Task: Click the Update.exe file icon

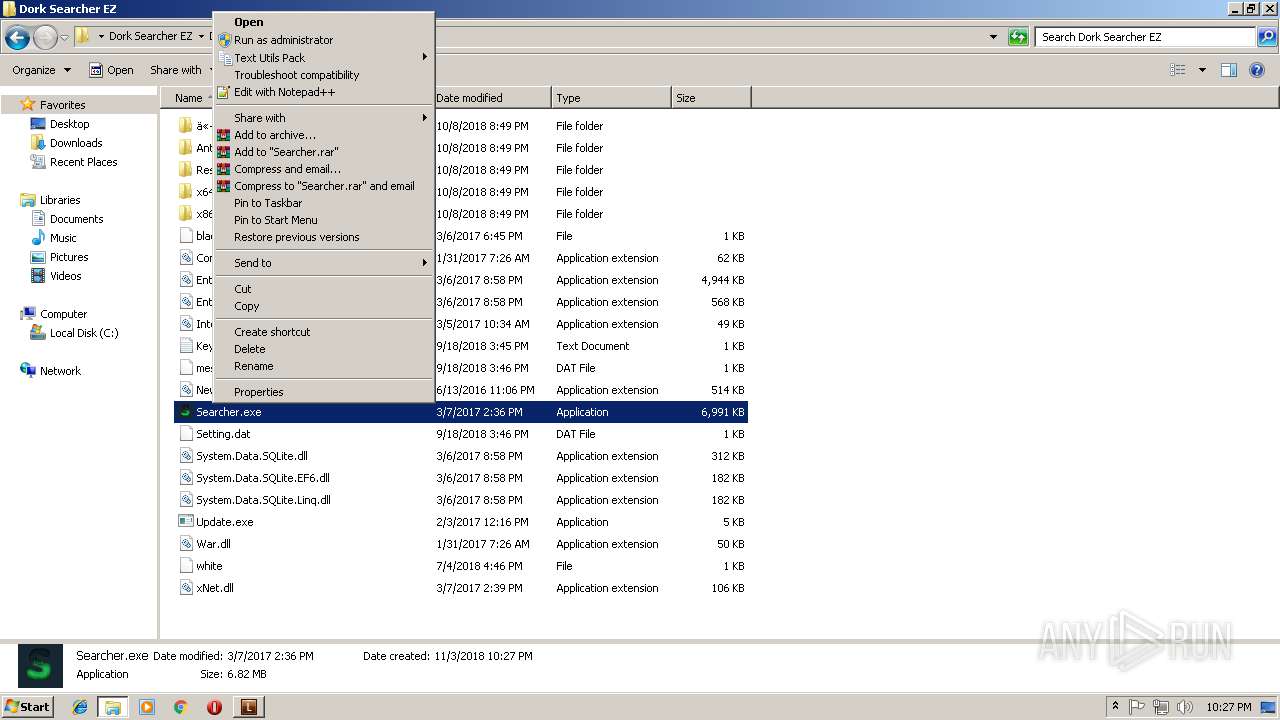Action: pyautogui.click(x=185, y=522)
